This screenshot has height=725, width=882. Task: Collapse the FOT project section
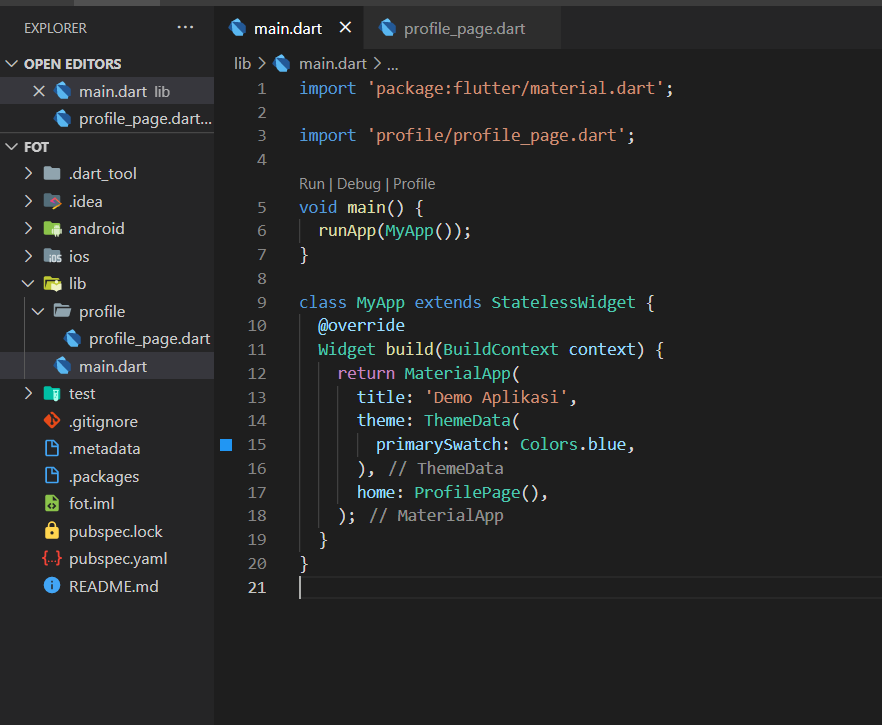click(x=12, y=147)
